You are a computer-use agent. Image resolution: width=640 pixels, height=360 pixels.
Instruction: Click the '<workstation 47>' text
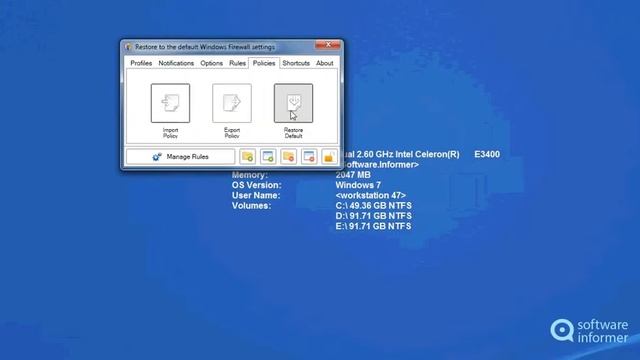coord(371,195)
